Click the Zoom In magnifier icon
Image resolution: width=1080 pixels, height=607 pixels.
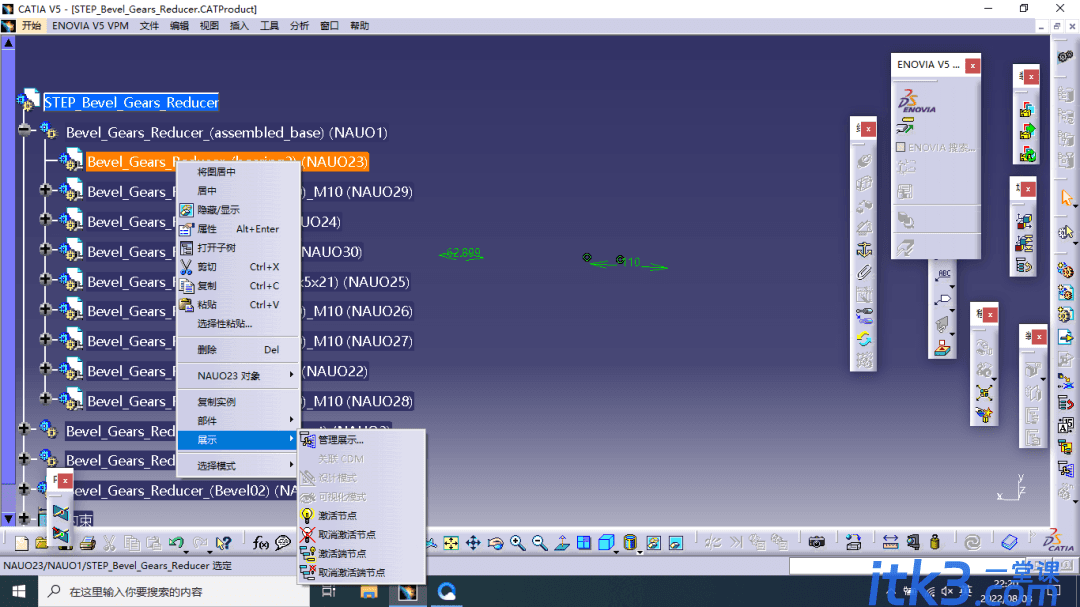517,544
